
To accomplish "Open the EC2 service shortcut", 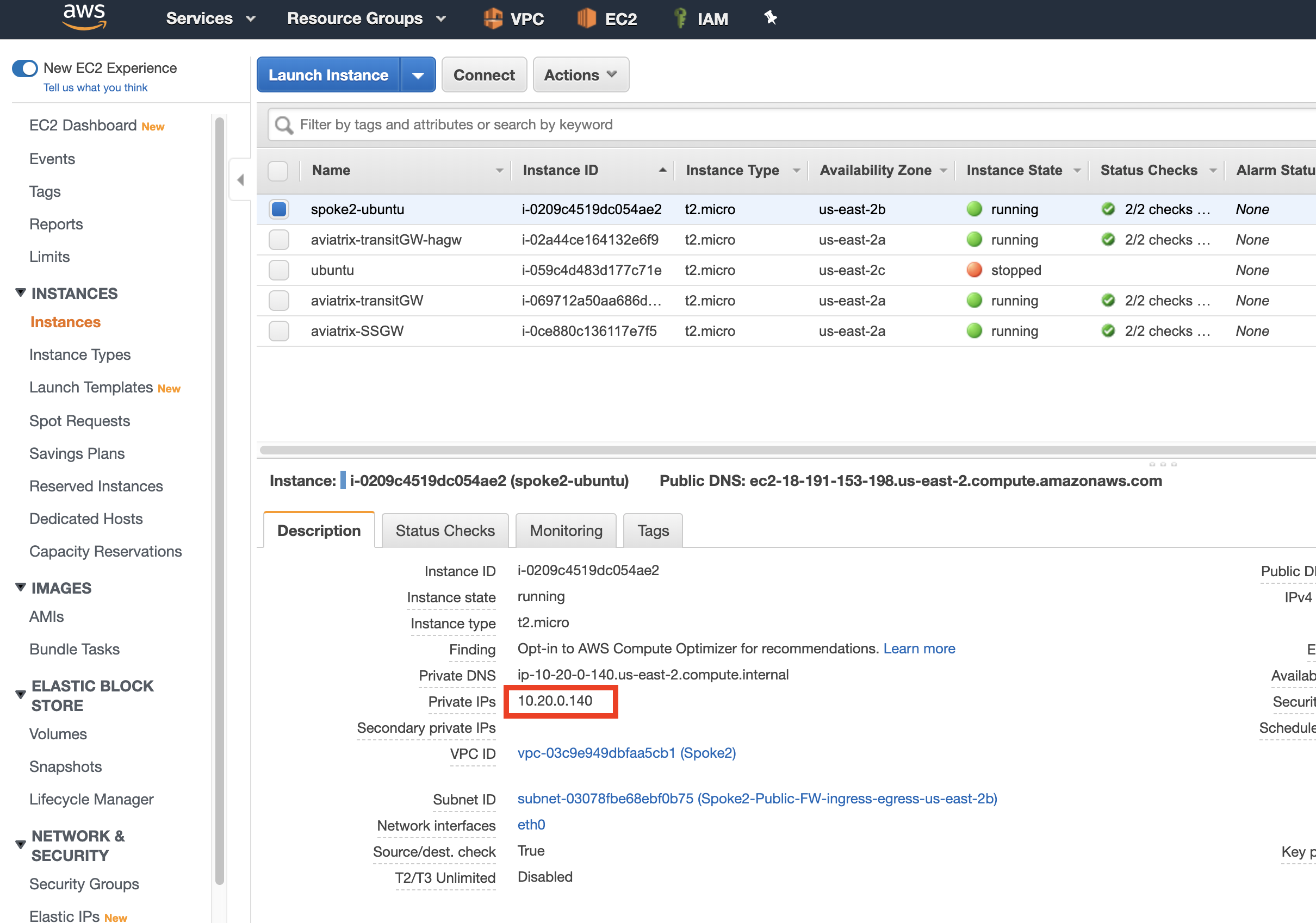I will tap(607, 19).
